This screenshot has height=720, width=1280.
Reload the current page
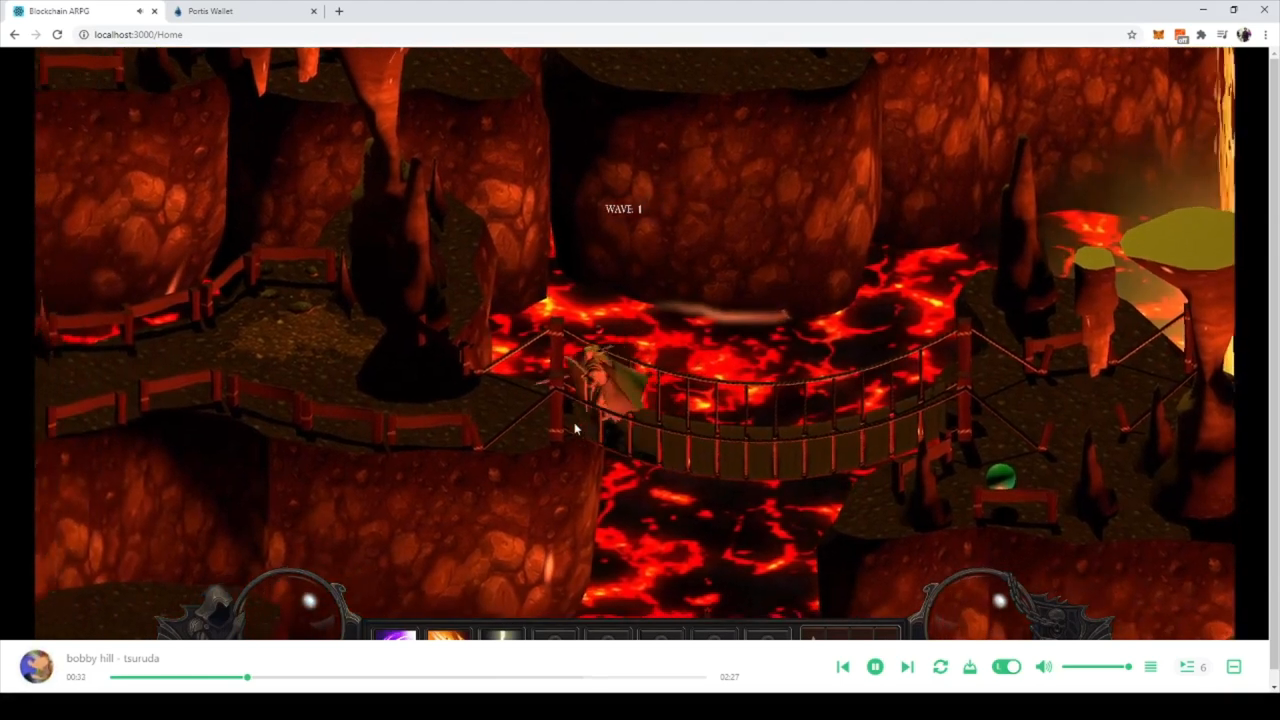[57, 34]
